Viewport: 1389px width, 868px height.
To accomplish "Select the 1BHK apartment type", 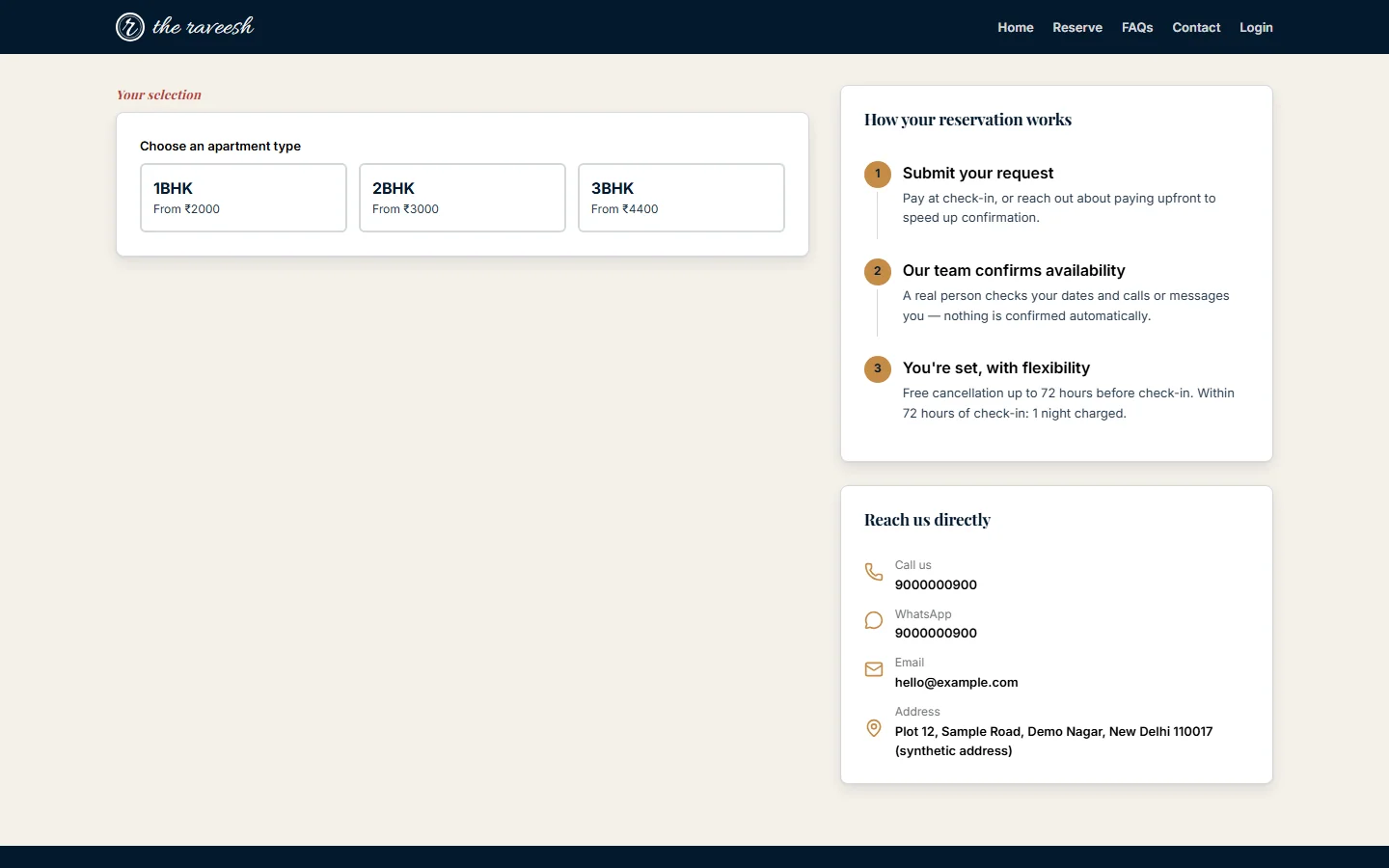I will (243, 198).
